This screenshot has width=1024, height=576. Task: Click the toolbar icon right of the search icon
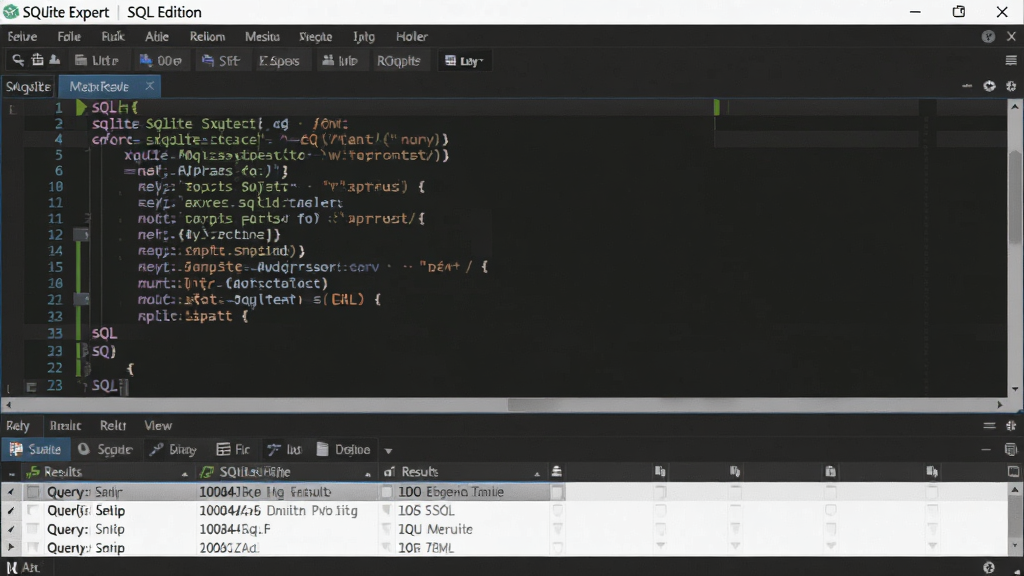pyautogui.click(x=37, y=60)
